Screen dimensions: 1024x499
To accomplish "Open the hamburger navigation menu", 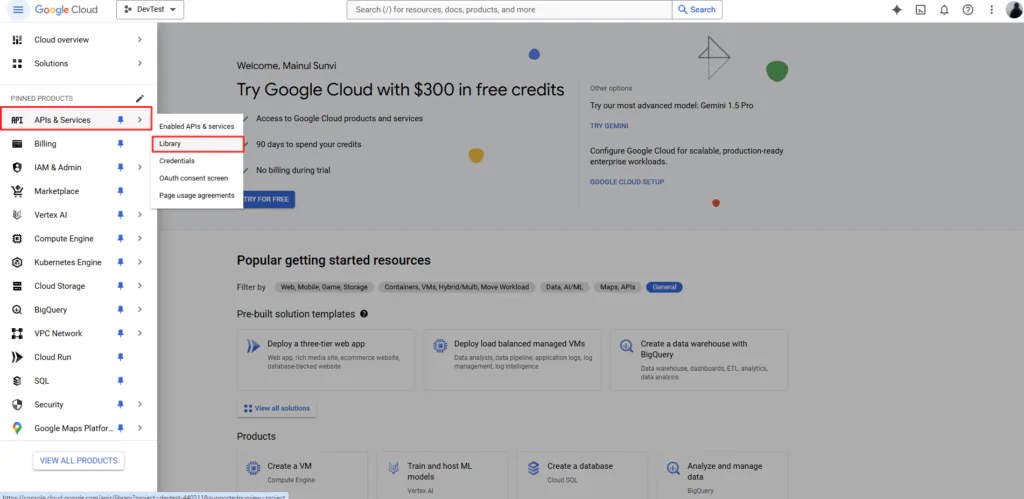I will (18, 10).
